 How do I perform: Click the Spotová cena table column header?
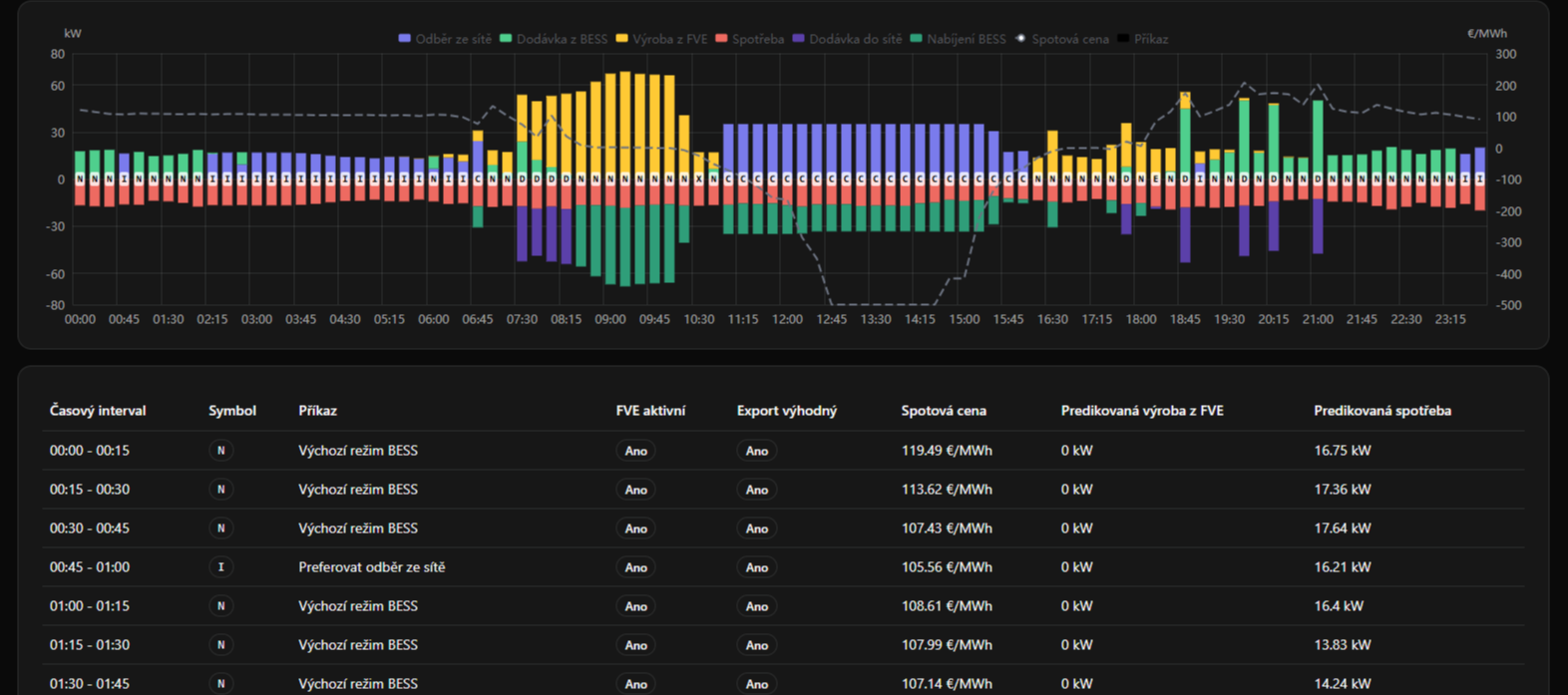pos(944,411)
